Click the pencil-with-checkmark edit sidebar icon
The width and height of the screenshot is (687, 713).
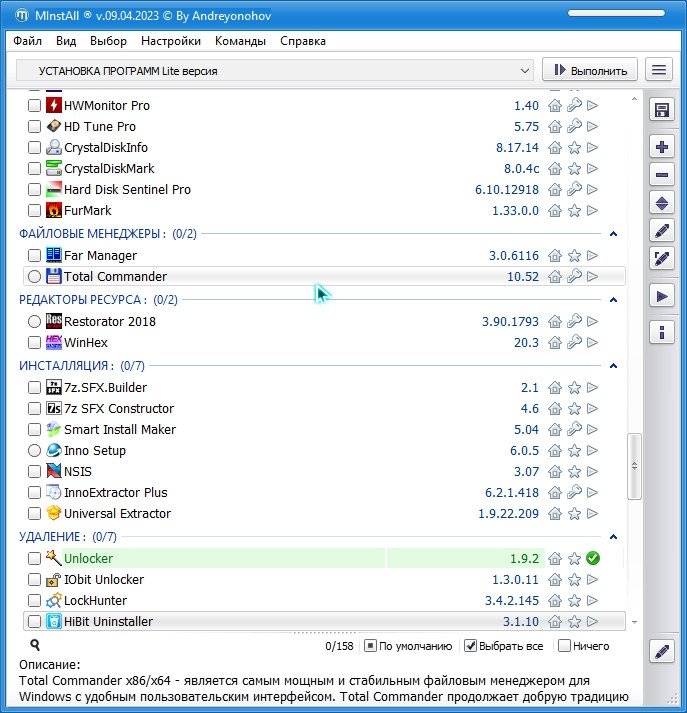point(662,259)
